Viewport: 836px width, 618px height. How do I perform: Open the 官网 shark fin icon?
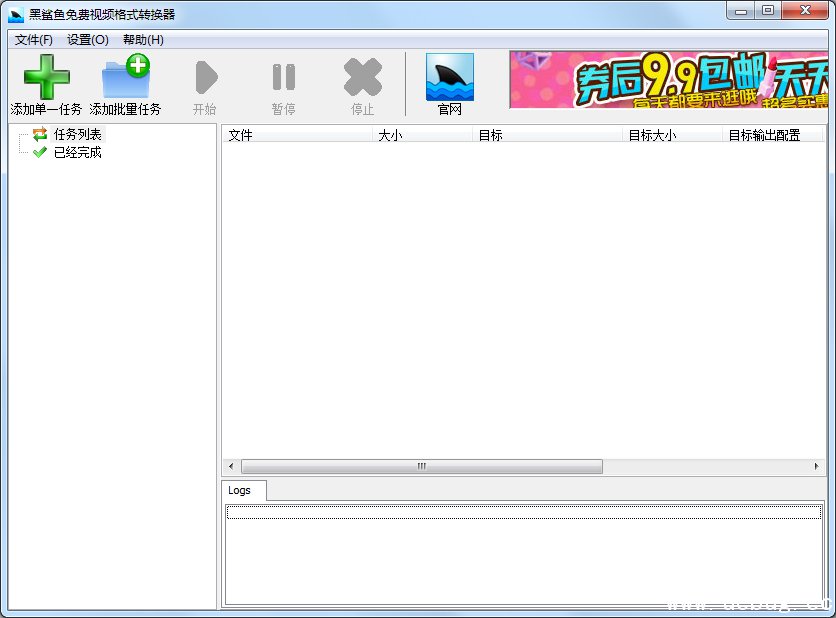[x=450, y=78]
